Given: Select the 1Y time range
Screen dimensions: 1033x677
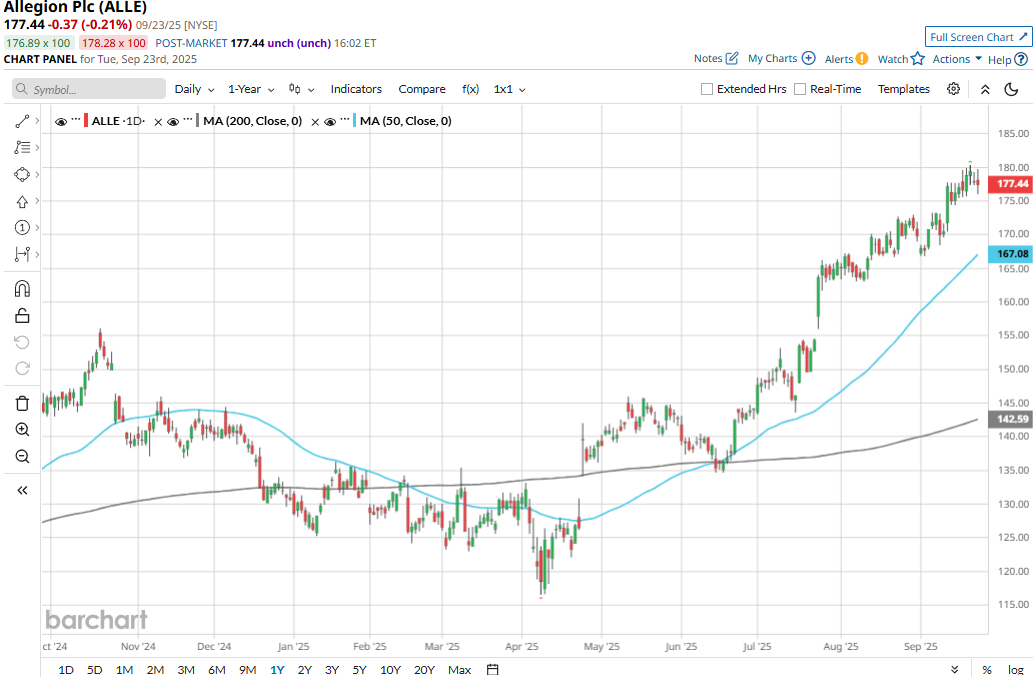Looking at the screenshot, I should [x=277, y=670].
